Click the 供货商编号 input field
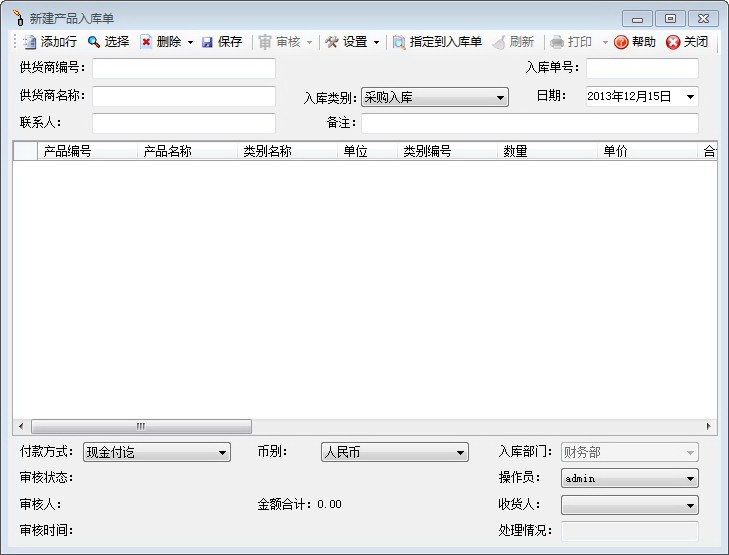The image size is (729, 555). tap(184, 68)
